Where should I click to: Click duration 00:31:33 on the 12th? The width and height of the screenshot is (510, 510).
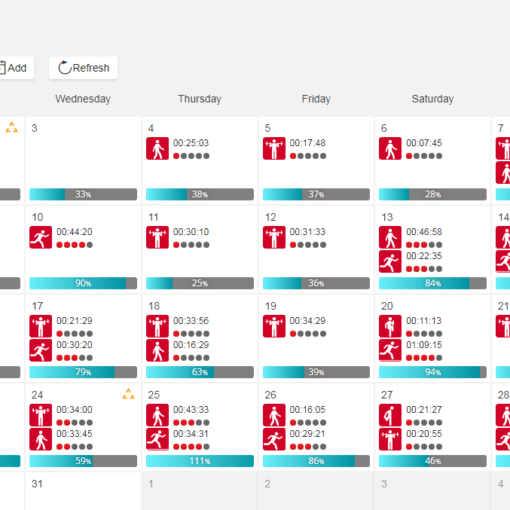pos(307,232)
